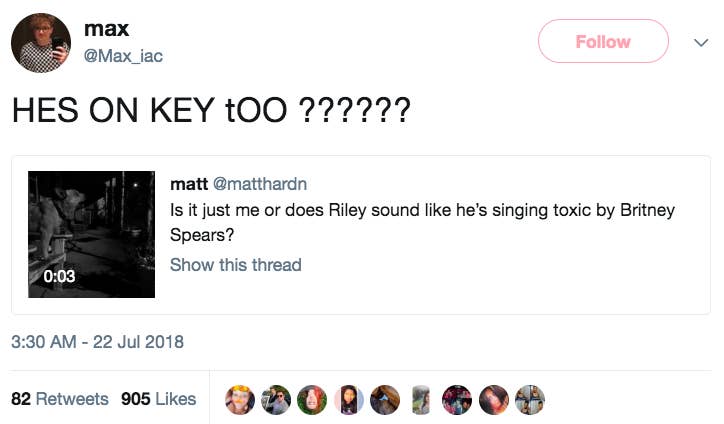View the 905 Likes list
The width and height of the screenshot is (724, 424).
[x=158, y=399]
